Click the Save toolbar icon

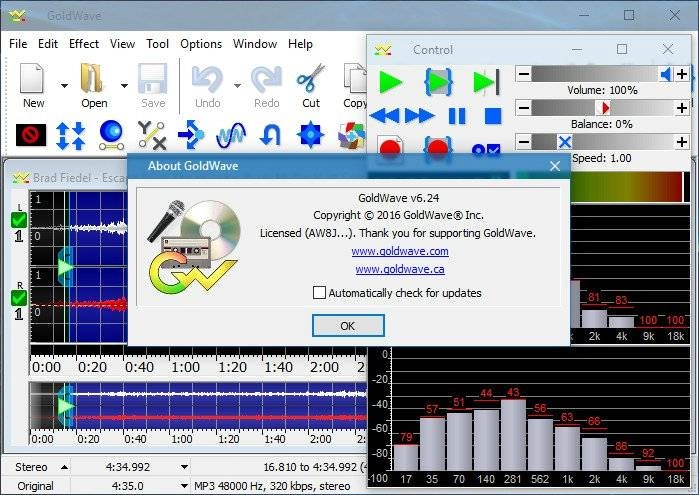pyautogui.click(x=153, y=85)
